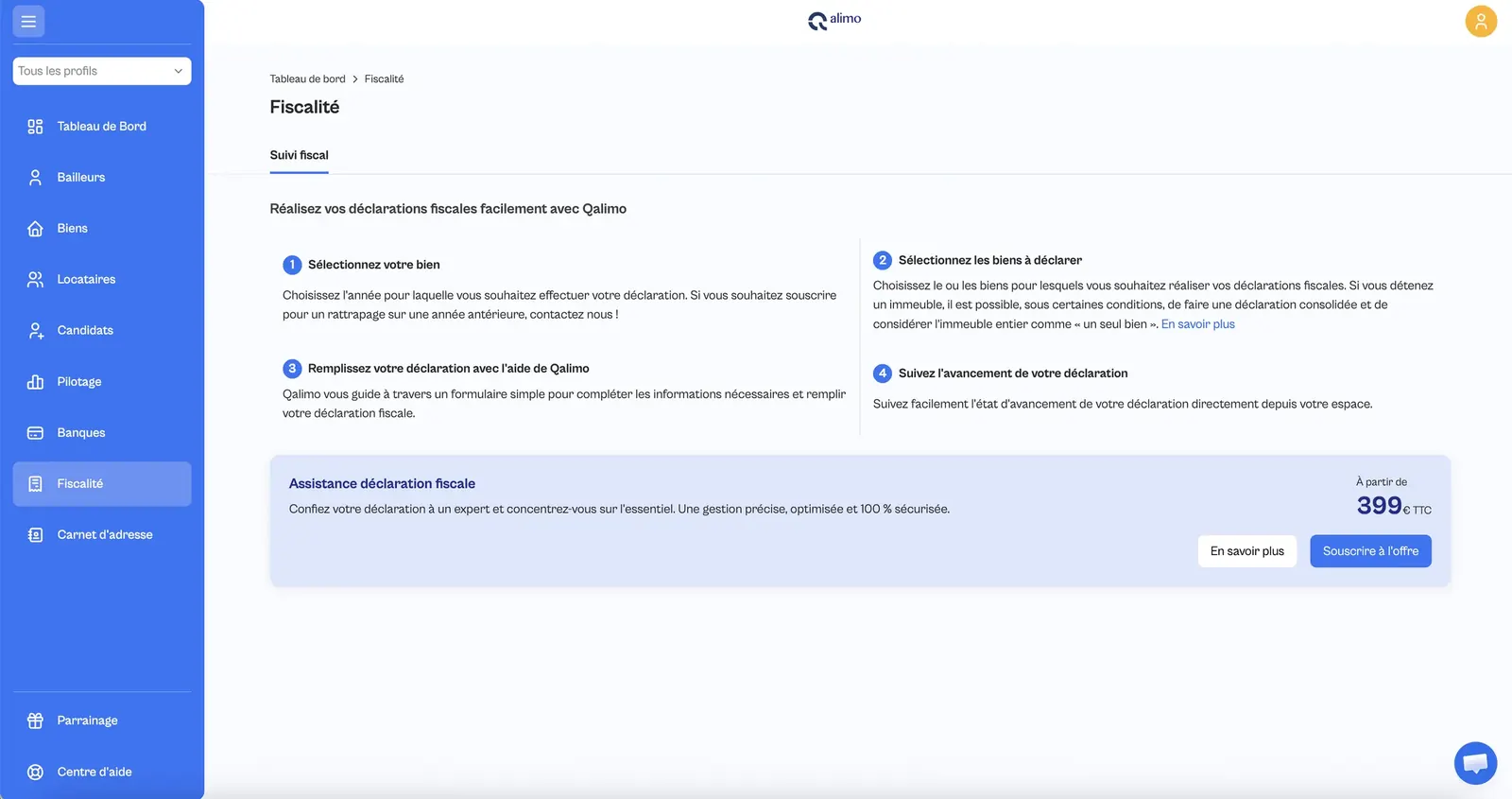Click the Pilotage chart icon
Screen dimensions: 1512x799
pos(35,382)
